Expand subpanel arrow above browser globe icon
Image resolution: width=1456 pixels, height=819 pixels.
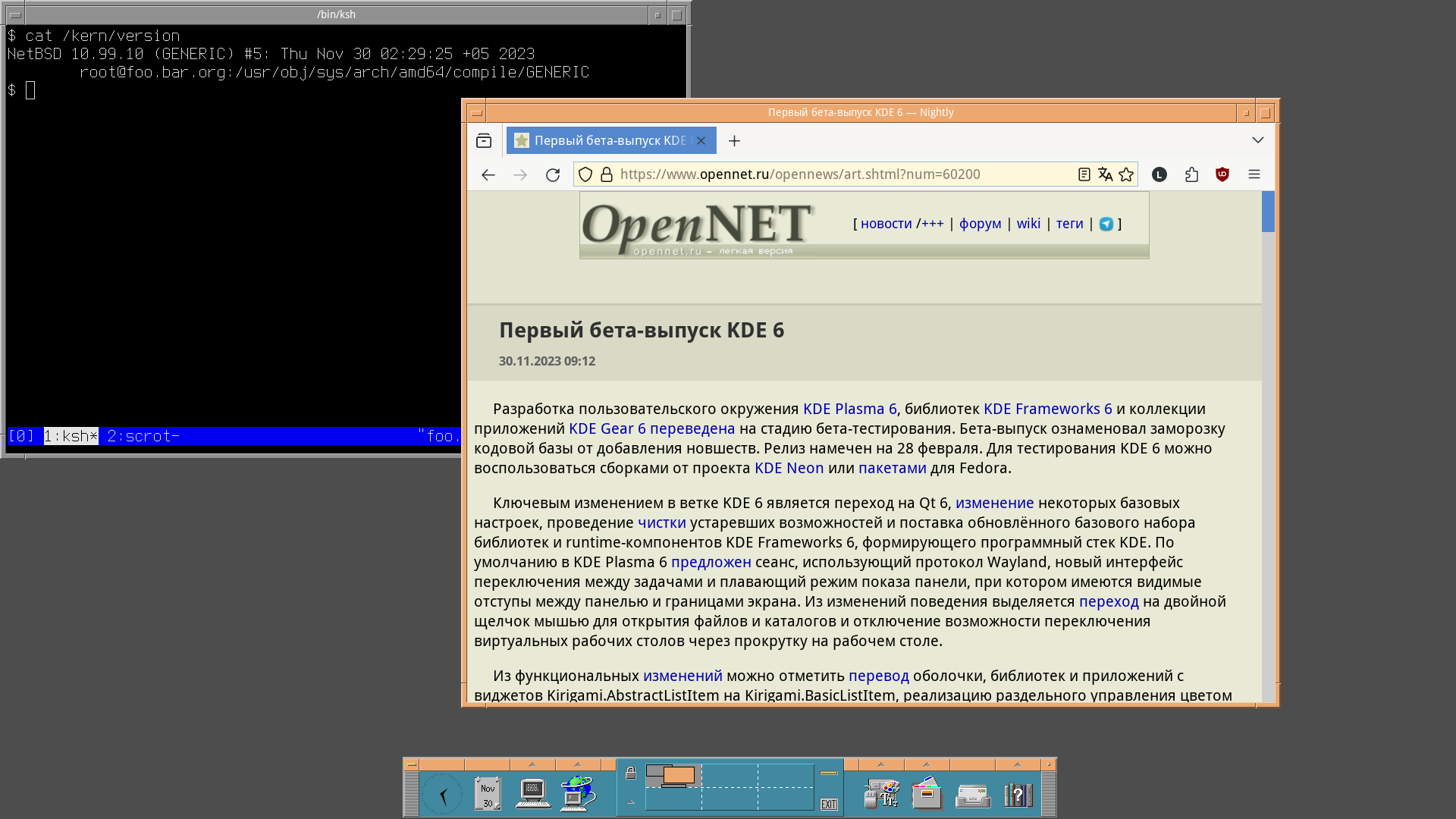578,765
